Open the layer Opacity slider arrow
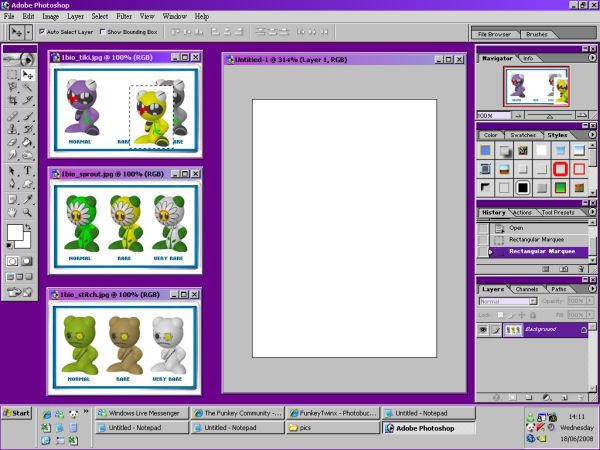This screenshot has width=600, height=450. 590,301
